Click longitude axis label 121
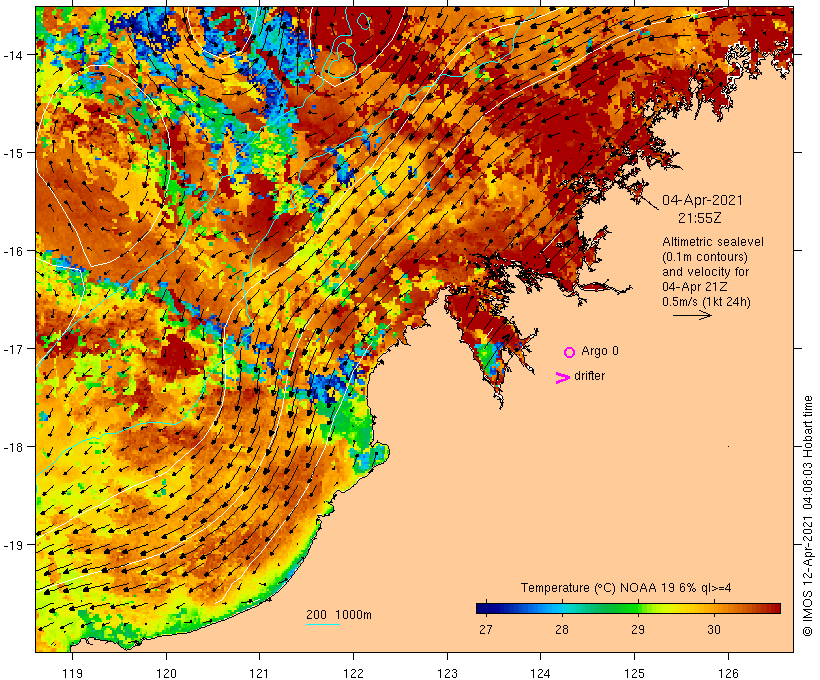The width and height of the screenshot is (820, 680). click(259, 673)
